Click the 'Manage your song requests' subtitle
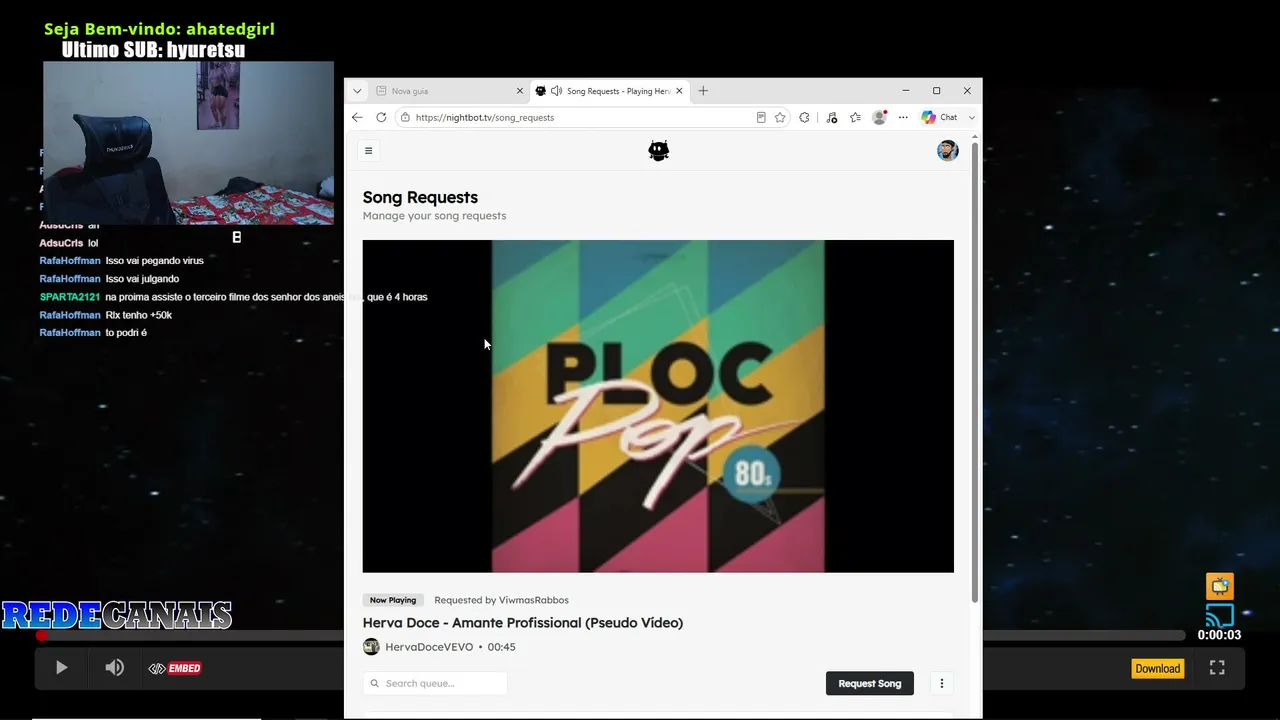The image size is (1280, 720). point(434,216)
